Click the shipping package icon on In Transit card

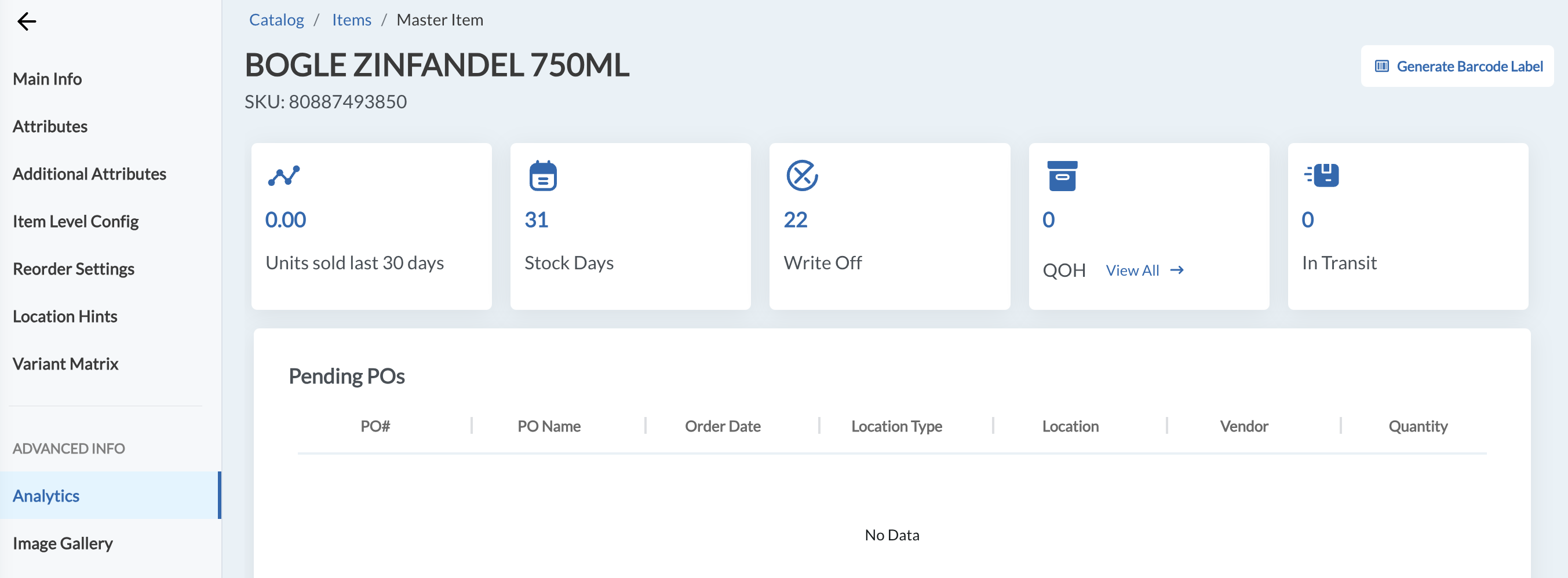[1322, 175]
